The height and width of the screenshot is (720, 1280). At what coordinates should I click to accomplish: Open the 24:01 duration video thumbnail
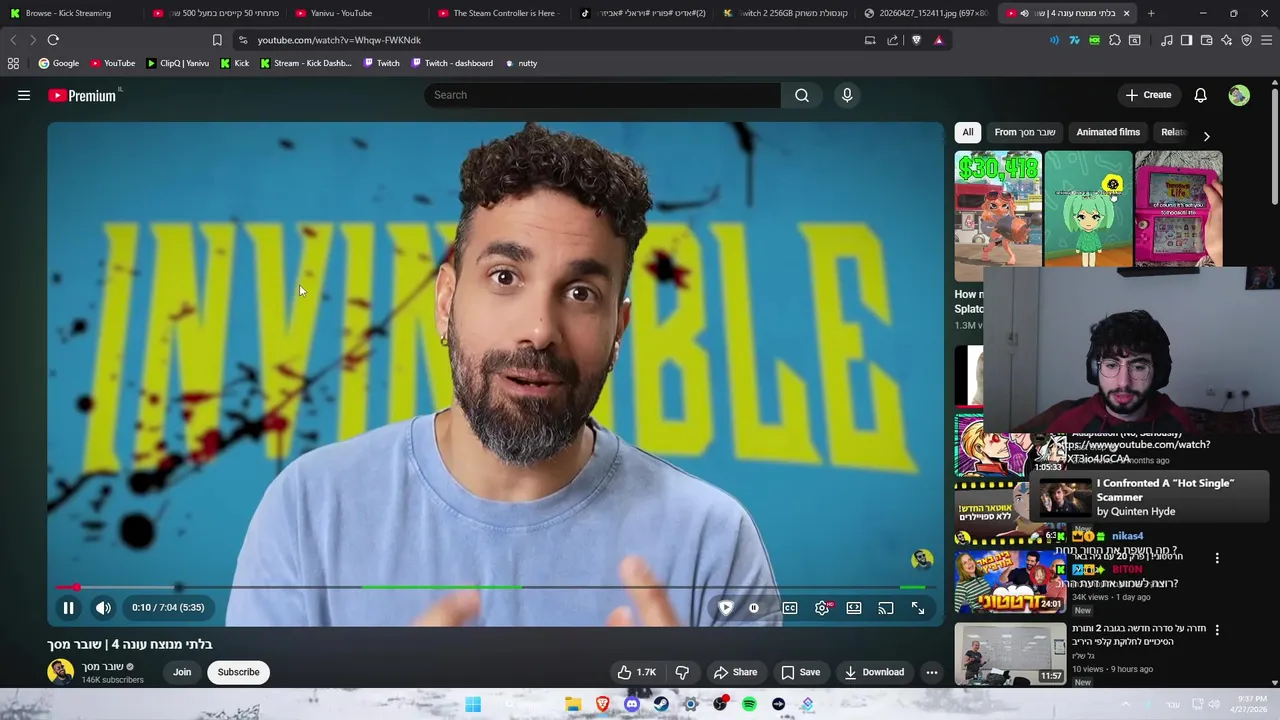point(1010,581)
